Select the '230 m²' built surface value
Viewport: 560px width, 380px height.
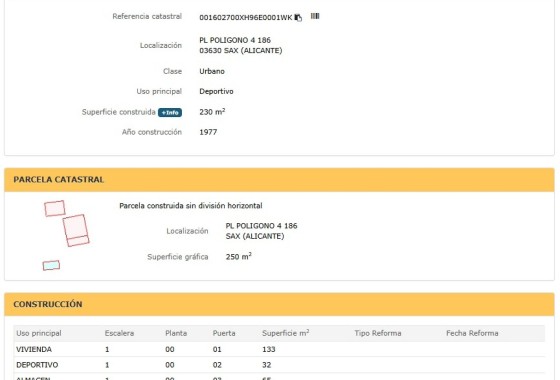click(x=212, y=112)
